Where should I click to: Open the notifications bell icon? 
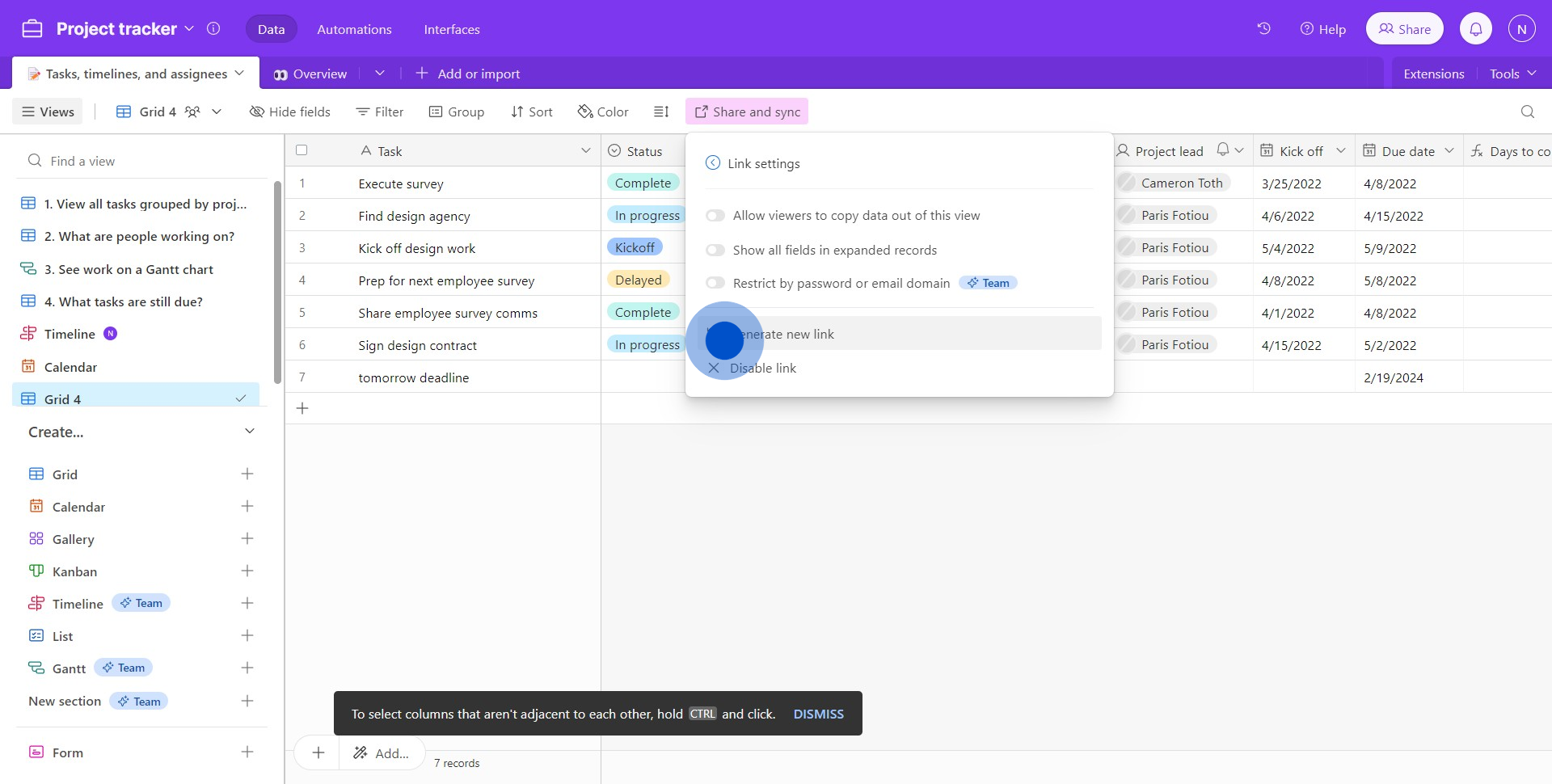(x=1475, y=29)
